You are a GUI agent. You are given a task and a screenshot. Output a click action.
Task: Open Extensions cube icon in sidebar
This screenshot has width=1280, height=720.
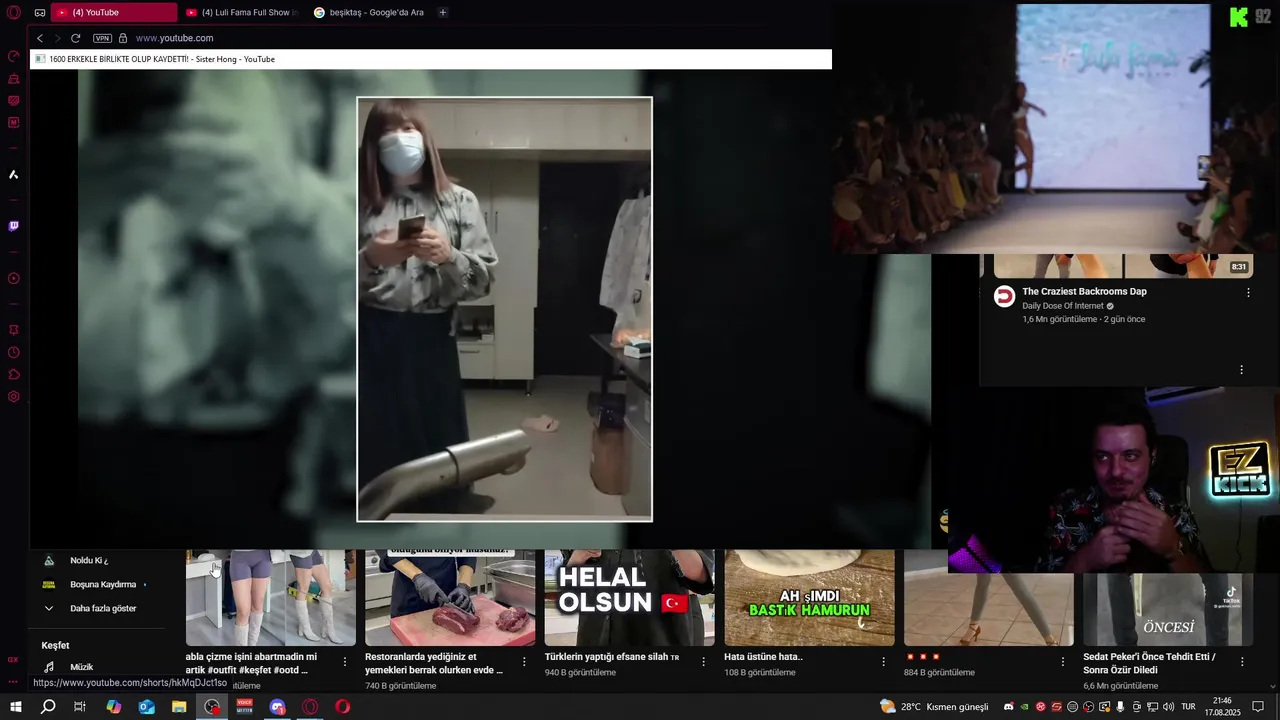[14, 375]
